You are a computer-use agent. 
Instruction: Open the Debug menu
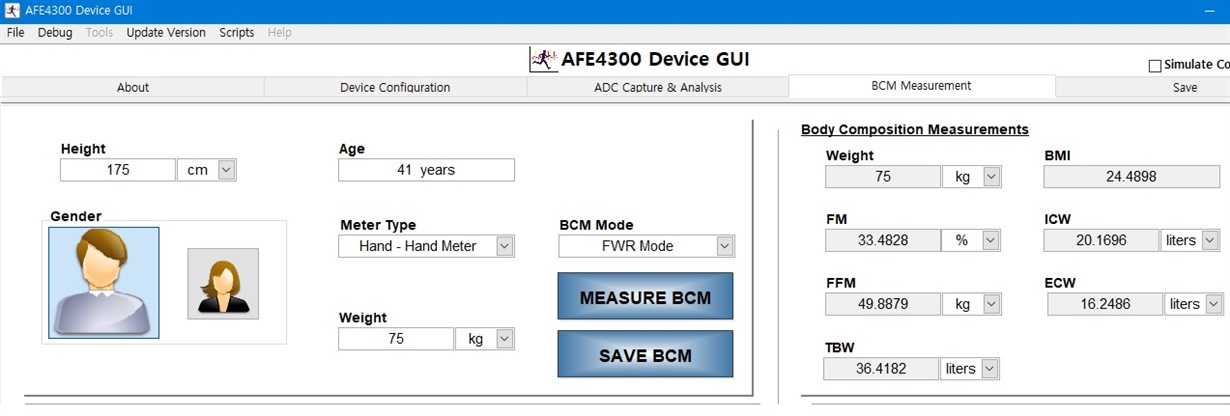55,32
